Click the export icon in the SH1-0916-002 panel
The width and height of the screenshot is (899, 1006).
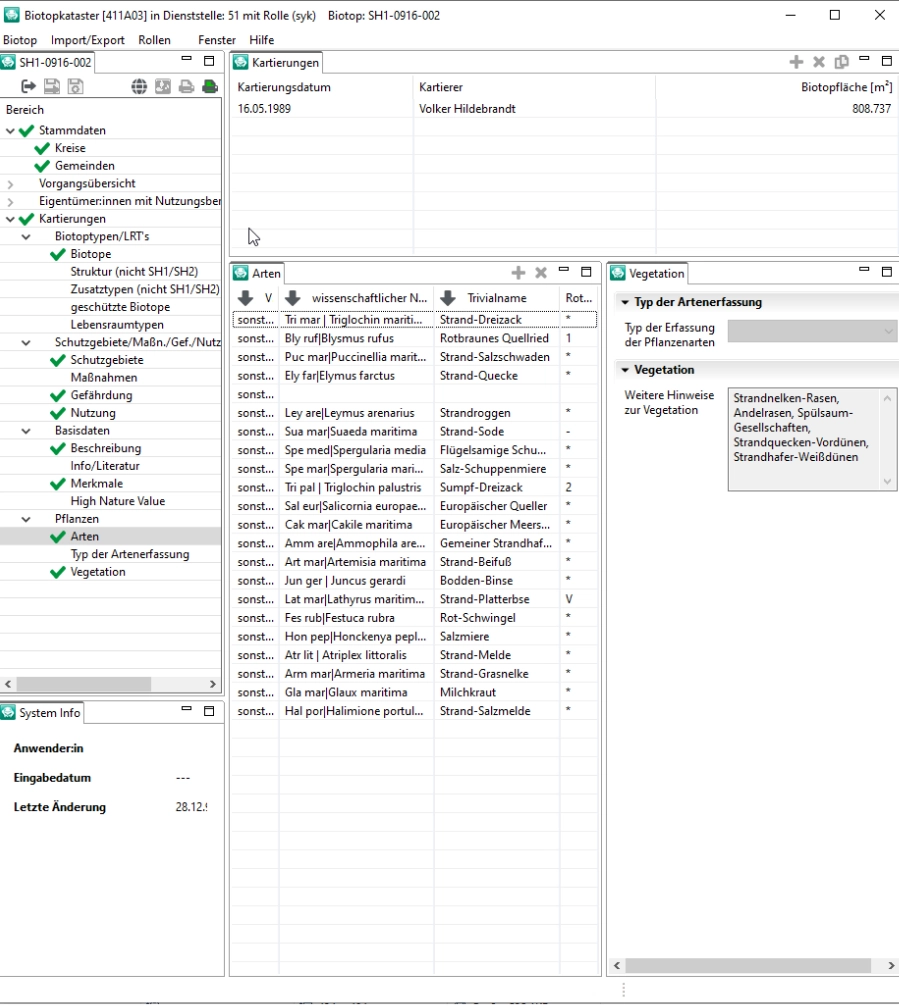click(28, 86)
